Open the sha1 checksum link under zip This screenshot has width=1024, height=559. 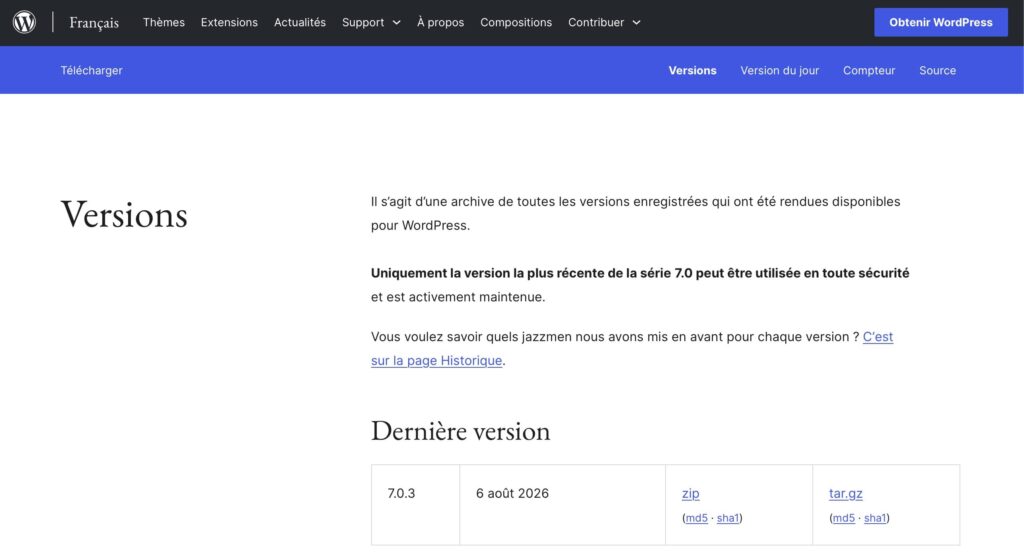[x=728, y=518]
